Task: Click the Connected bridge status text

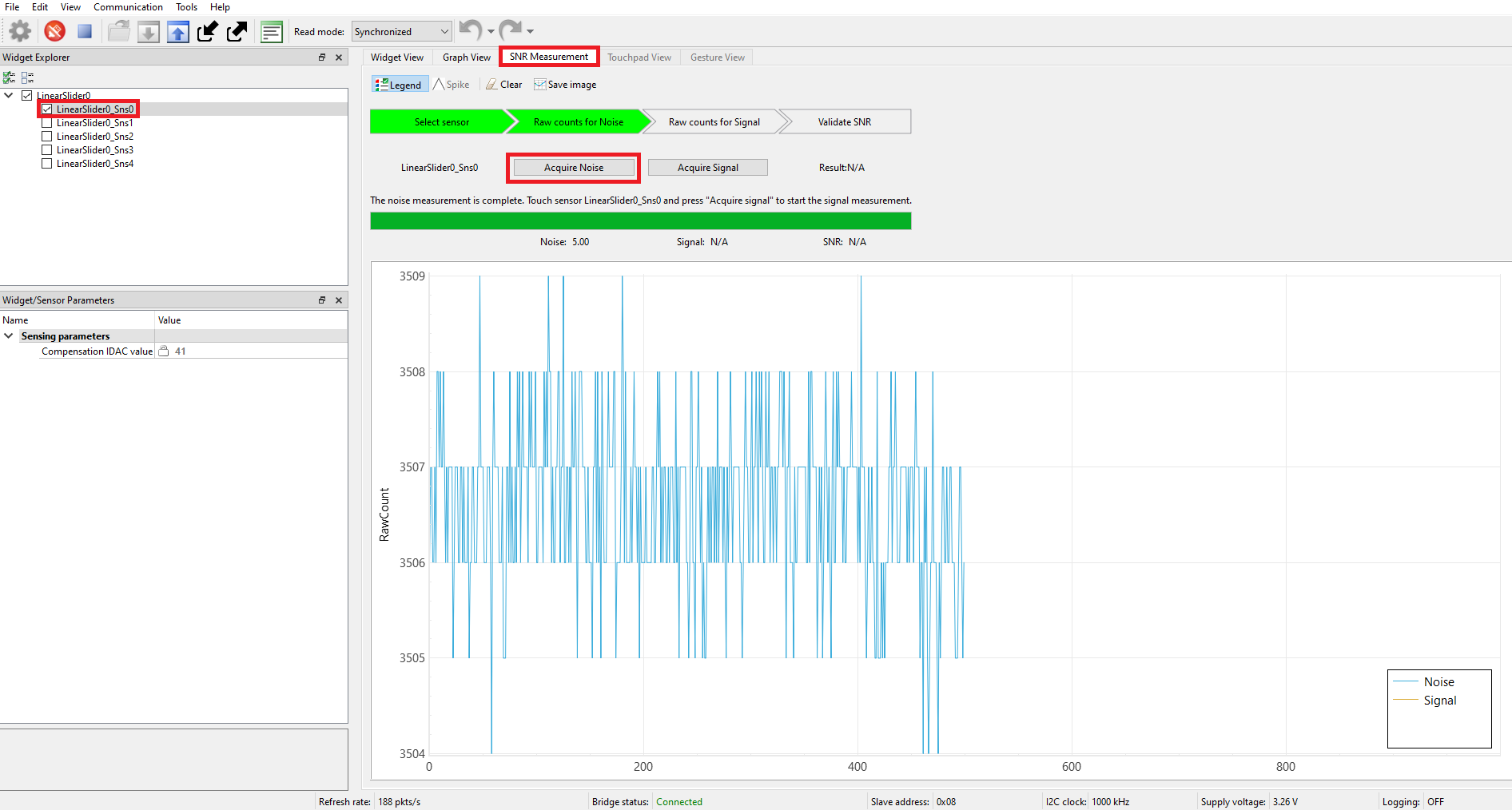Action: click(x=679, y=802)
